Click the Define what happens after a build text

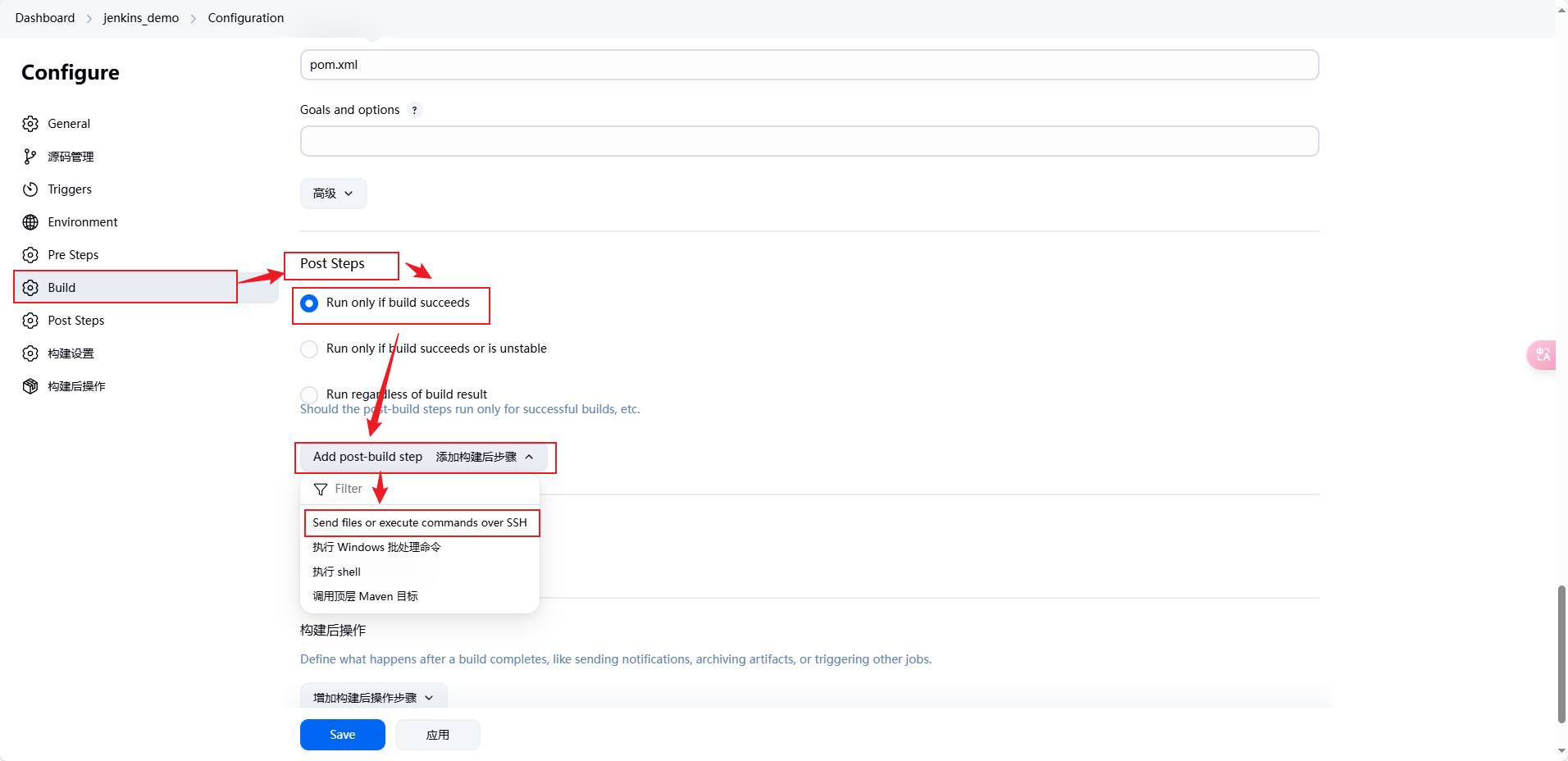tap(616, 659)
